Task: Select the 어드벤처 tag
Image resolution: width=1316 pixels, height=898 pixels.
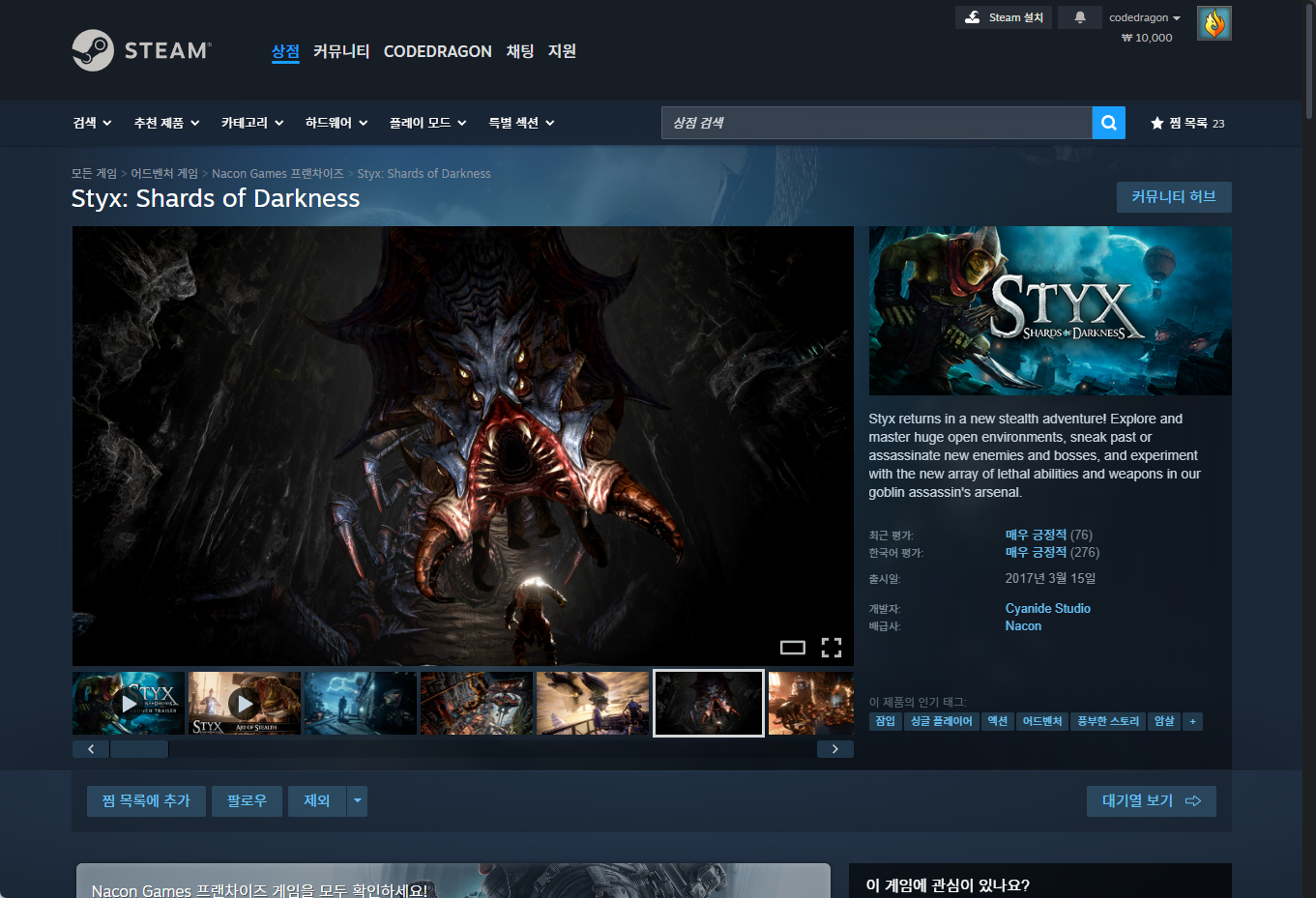Action: [x=1042, y=721]
